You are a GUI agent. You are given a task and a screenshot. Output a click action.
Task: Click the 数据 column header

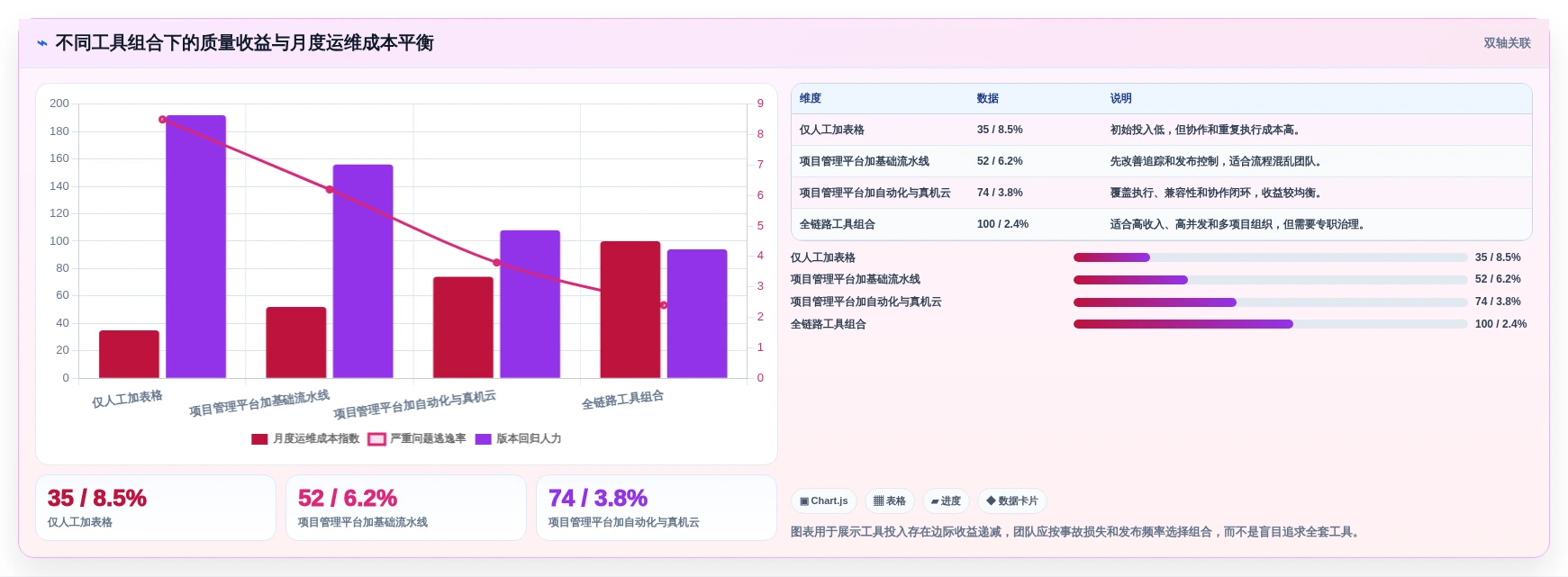click(988, 99)
